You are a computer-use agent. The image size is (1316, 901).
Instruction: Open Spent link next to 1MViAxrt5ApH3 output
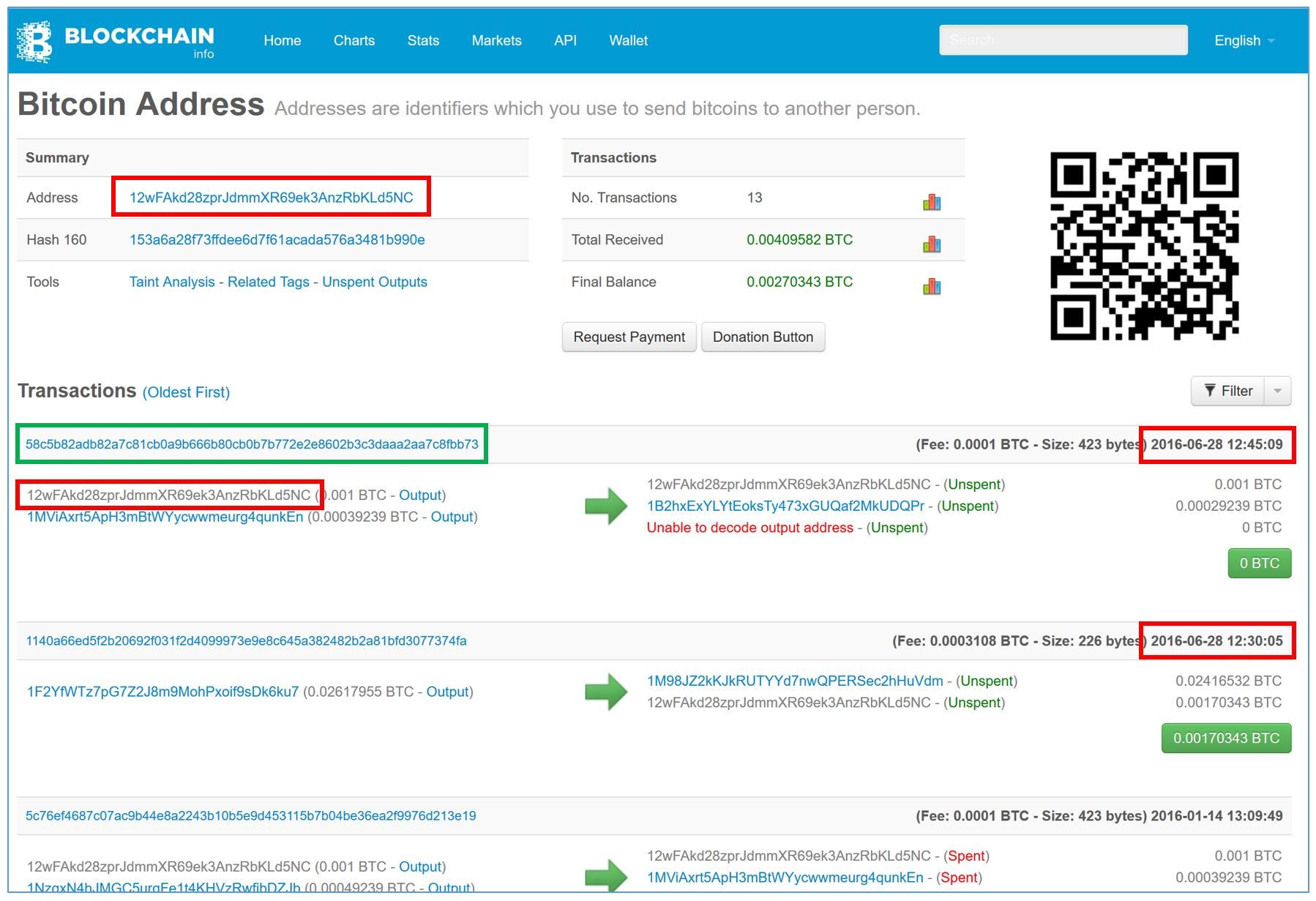pos(960,878)
